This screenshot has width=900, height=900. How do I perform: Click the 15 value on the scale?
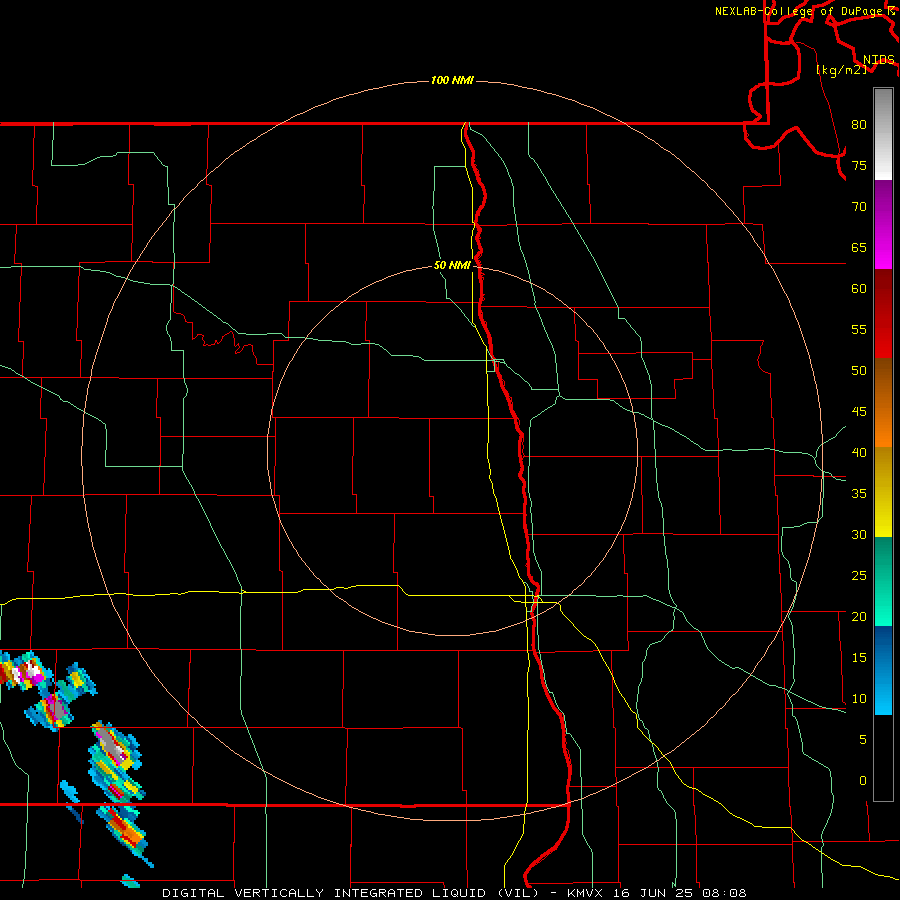(x=859, y=657)
